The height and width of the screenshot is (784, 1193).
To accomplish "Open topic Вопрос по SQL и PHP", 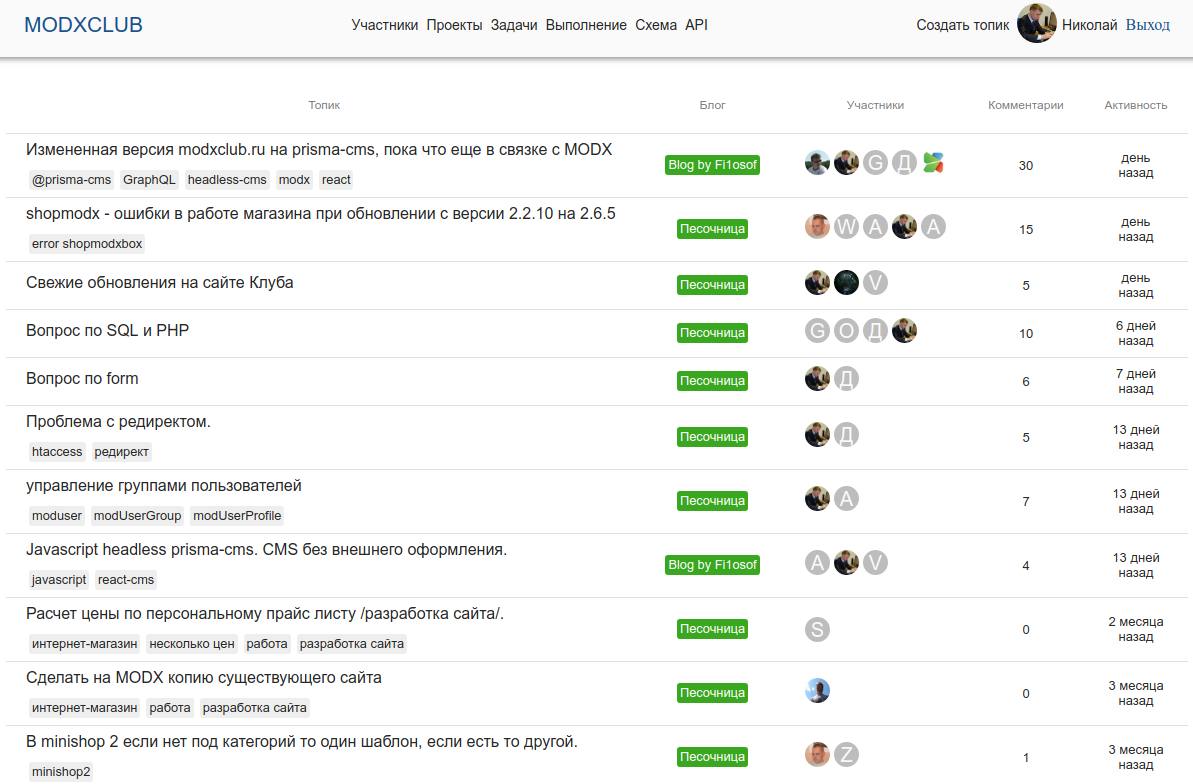I will point(107,330).
